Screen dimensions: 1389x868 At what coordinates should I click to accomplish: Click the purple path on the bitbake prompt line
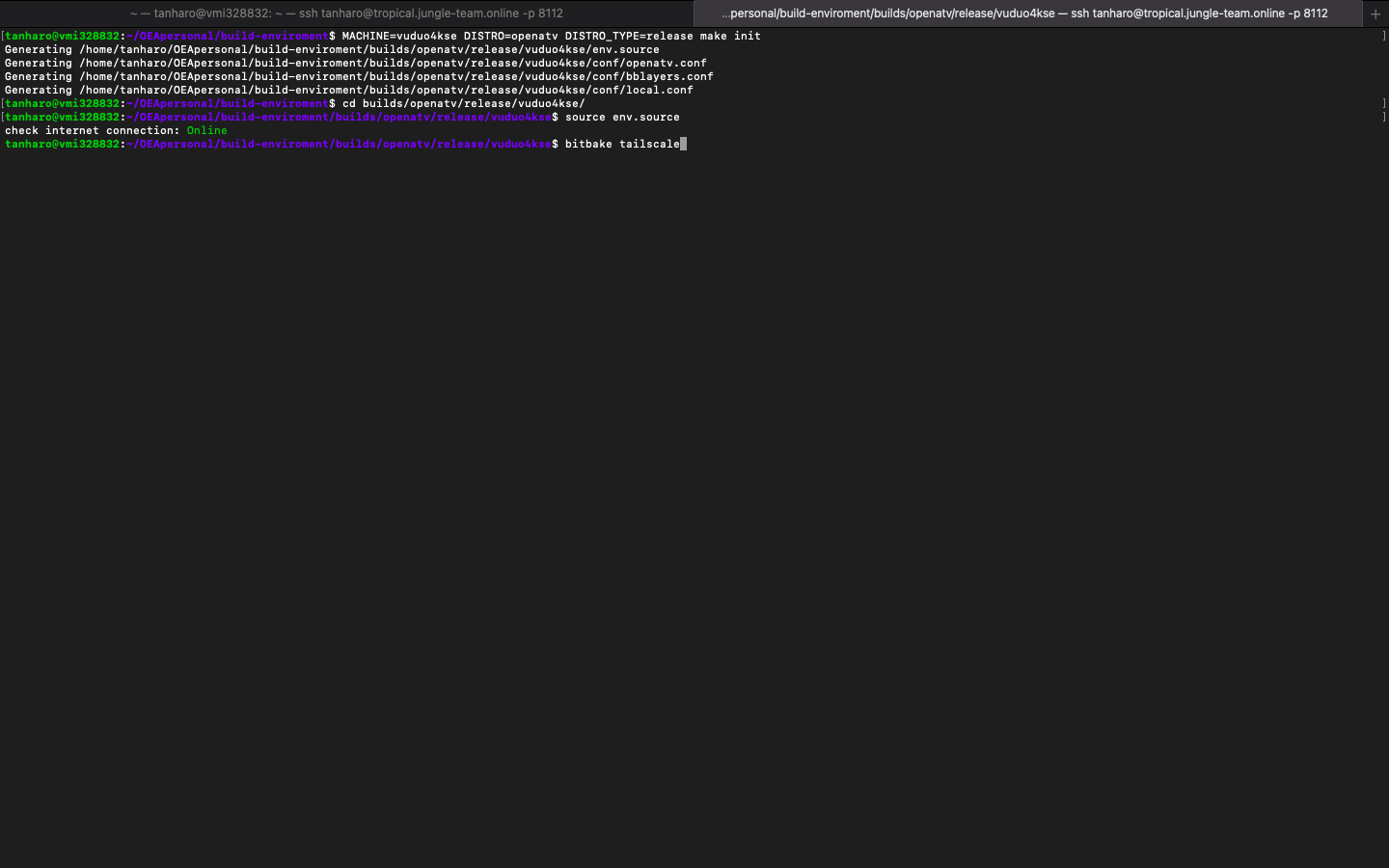[339, 144]
